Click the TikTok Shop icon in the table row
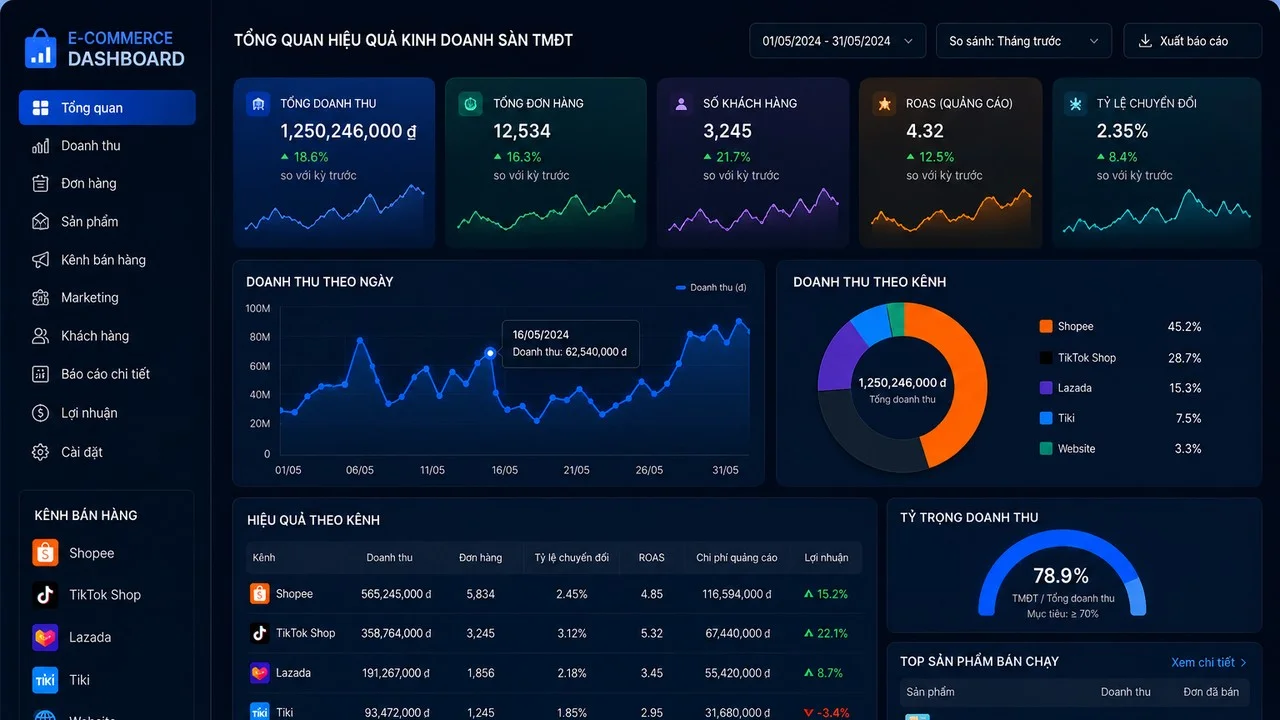The width and height of the screenshot is (1280, 720). [x=260, y=633]
